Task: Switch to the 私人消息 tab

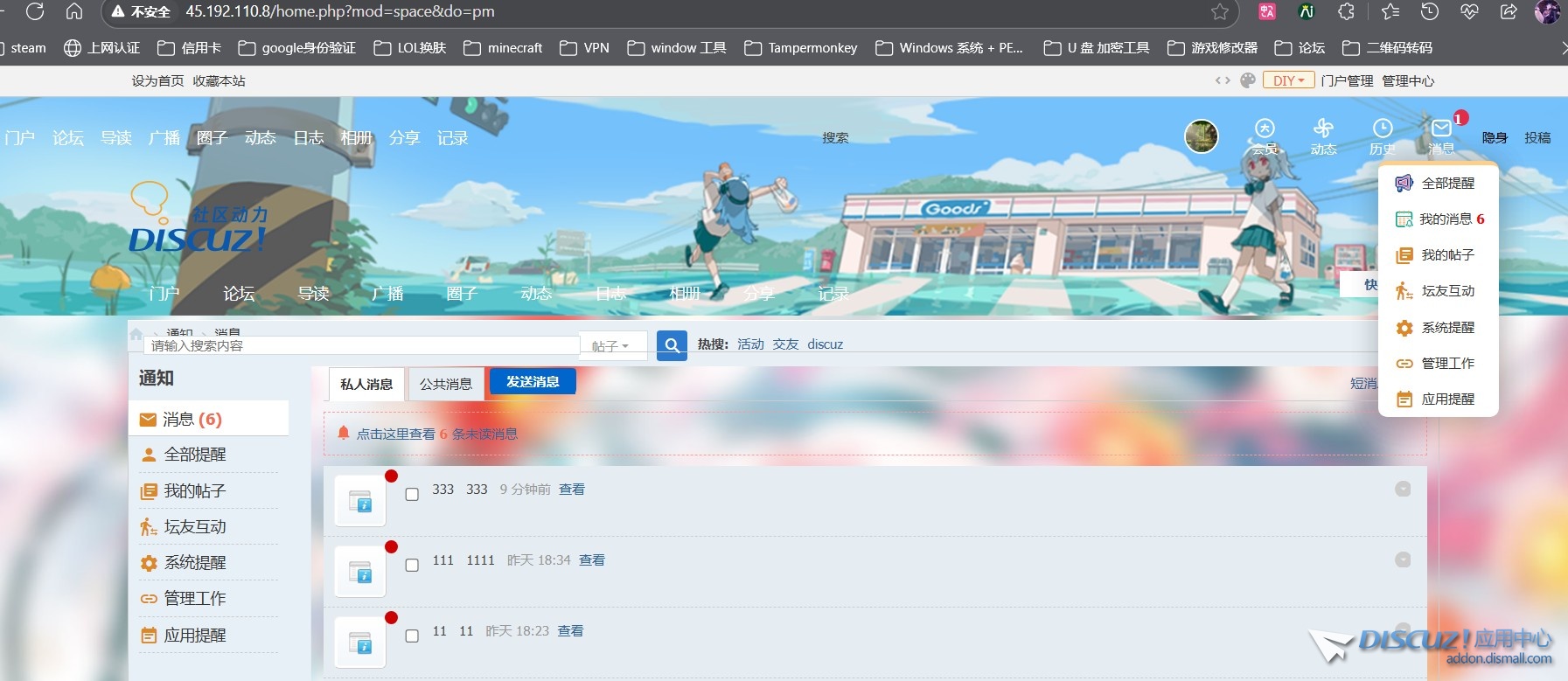Action: (x=366, y=384)
